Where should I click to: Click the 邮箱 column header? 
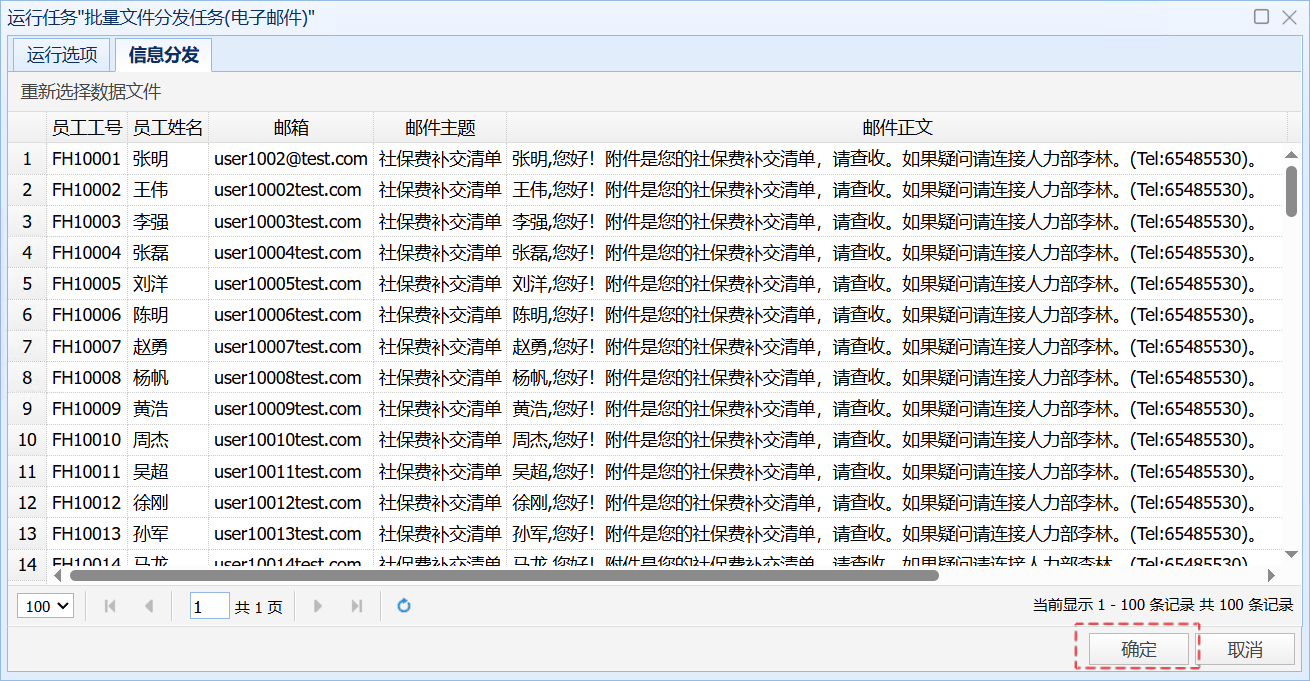293,127
